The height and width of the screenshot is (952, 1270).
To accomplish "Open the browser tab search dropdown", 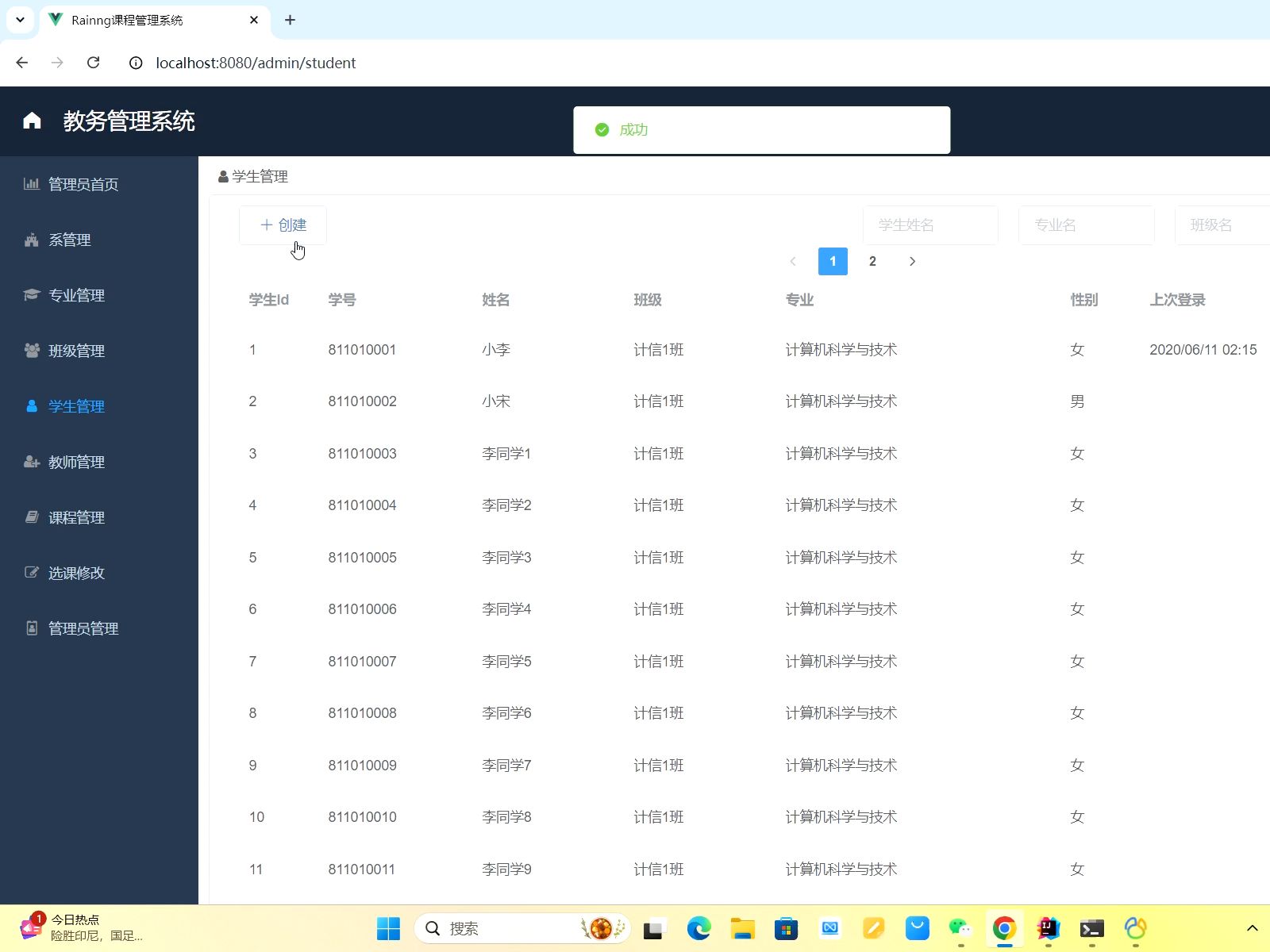I will [20, 20].
